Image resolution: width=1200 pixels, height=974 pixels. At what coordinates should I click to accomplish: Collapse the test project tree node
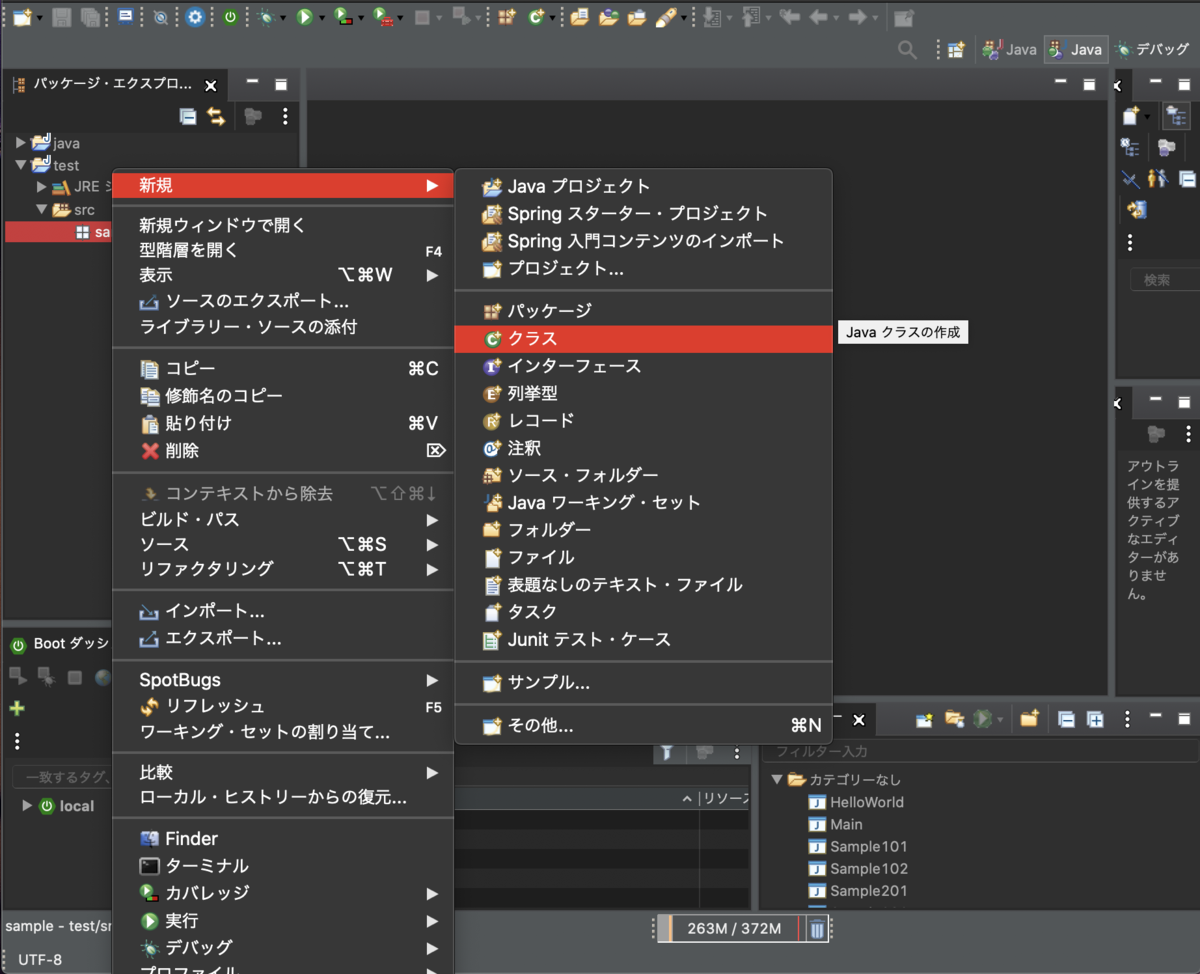20,165
